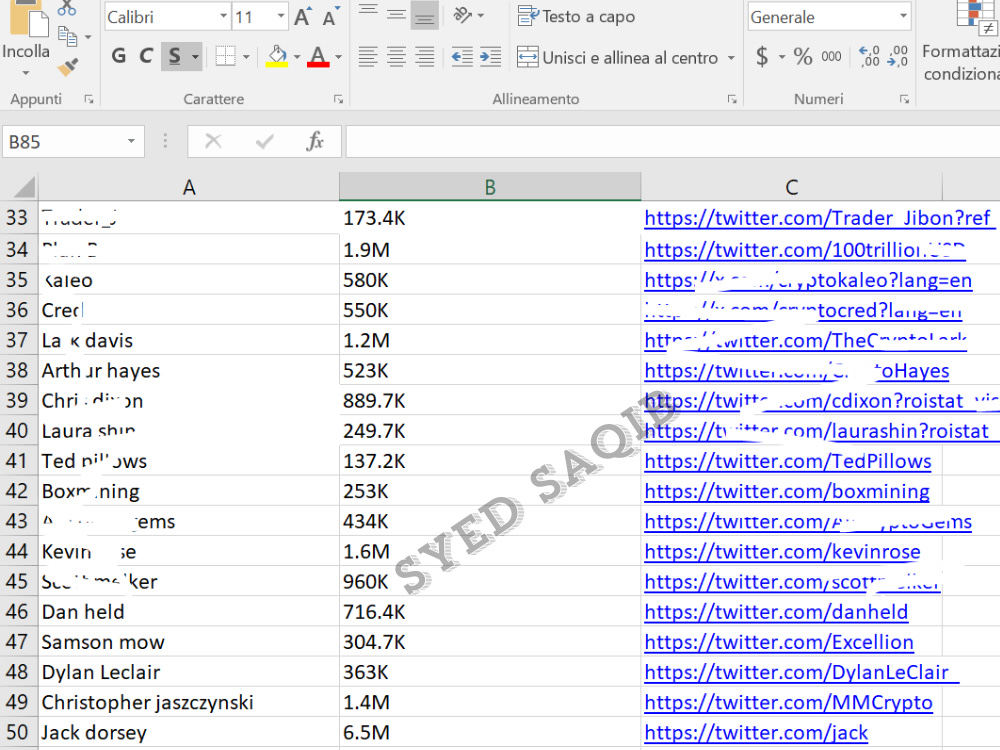Select the cell with 6.5M
The width and height of the screenshot is (1000, 750).
490,733
